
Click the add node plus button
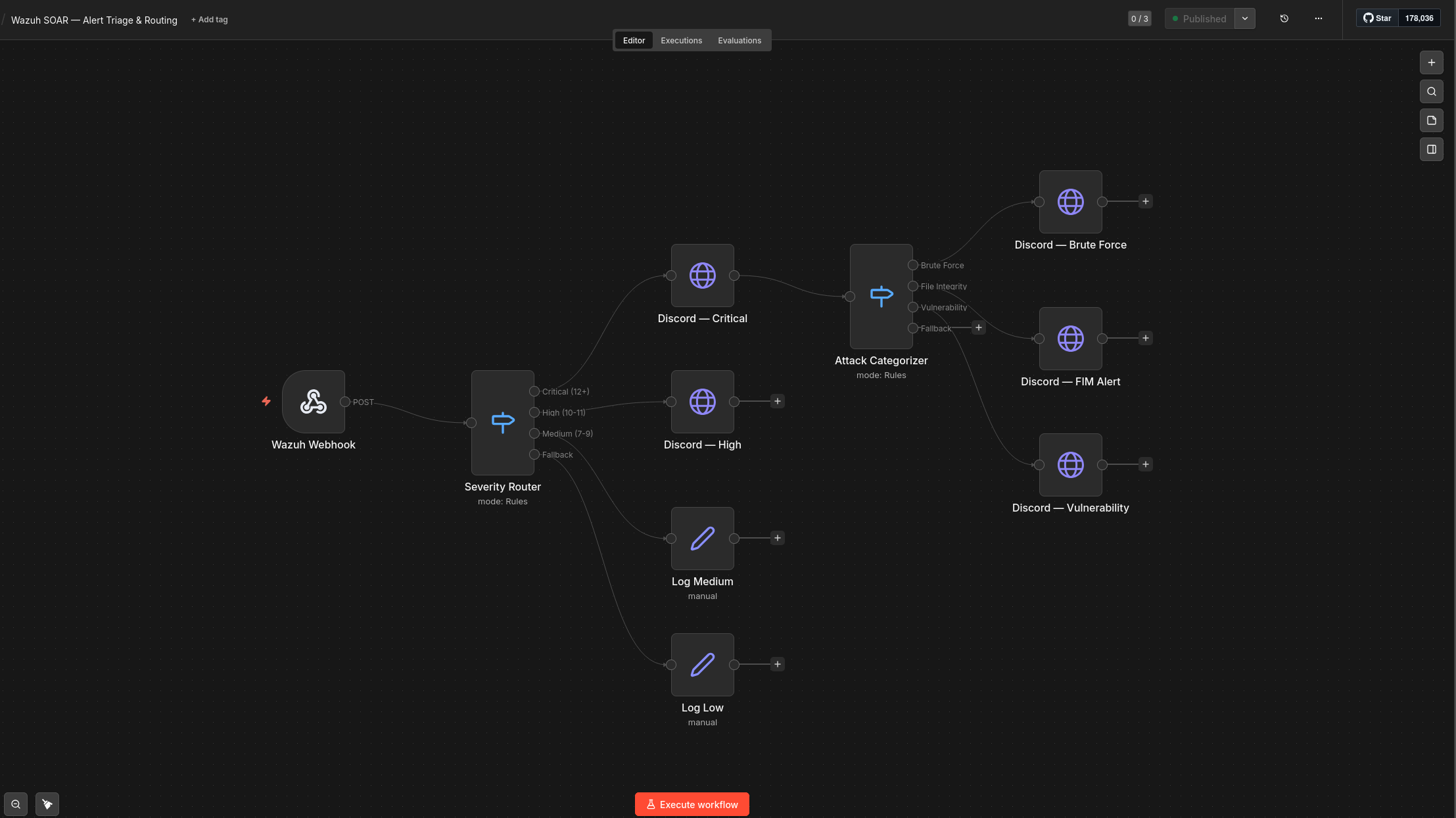click(x=1431, y=63)
